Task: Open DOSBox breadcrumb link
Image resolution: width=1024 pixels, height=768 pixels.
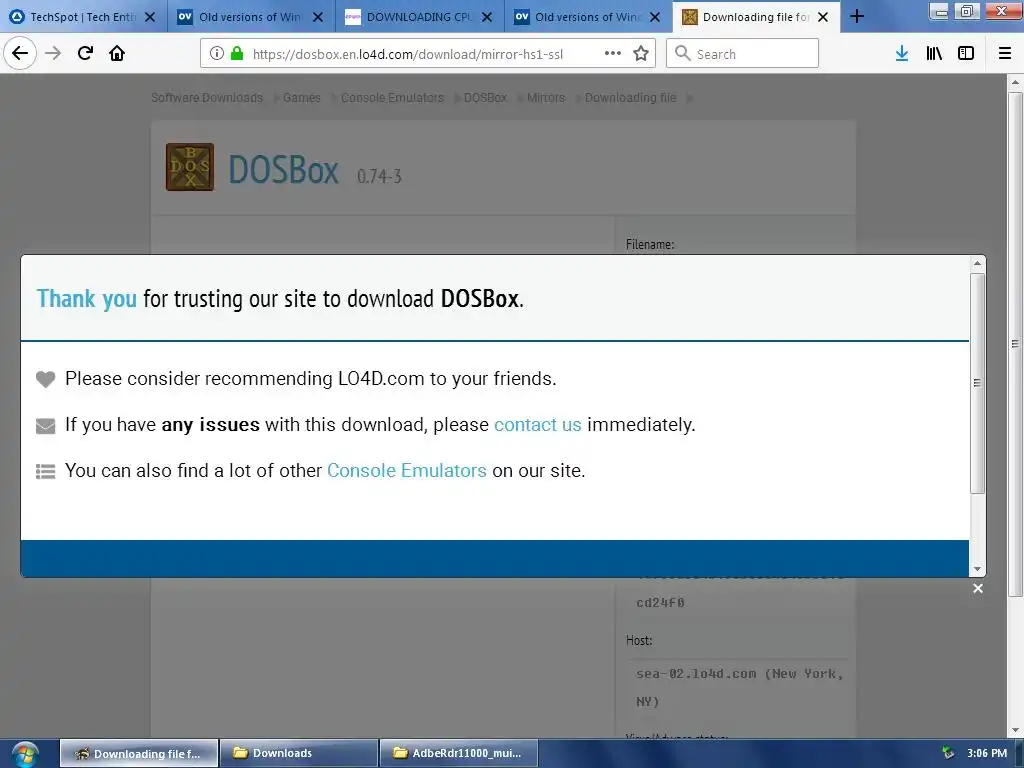Action: pos(485,97)
